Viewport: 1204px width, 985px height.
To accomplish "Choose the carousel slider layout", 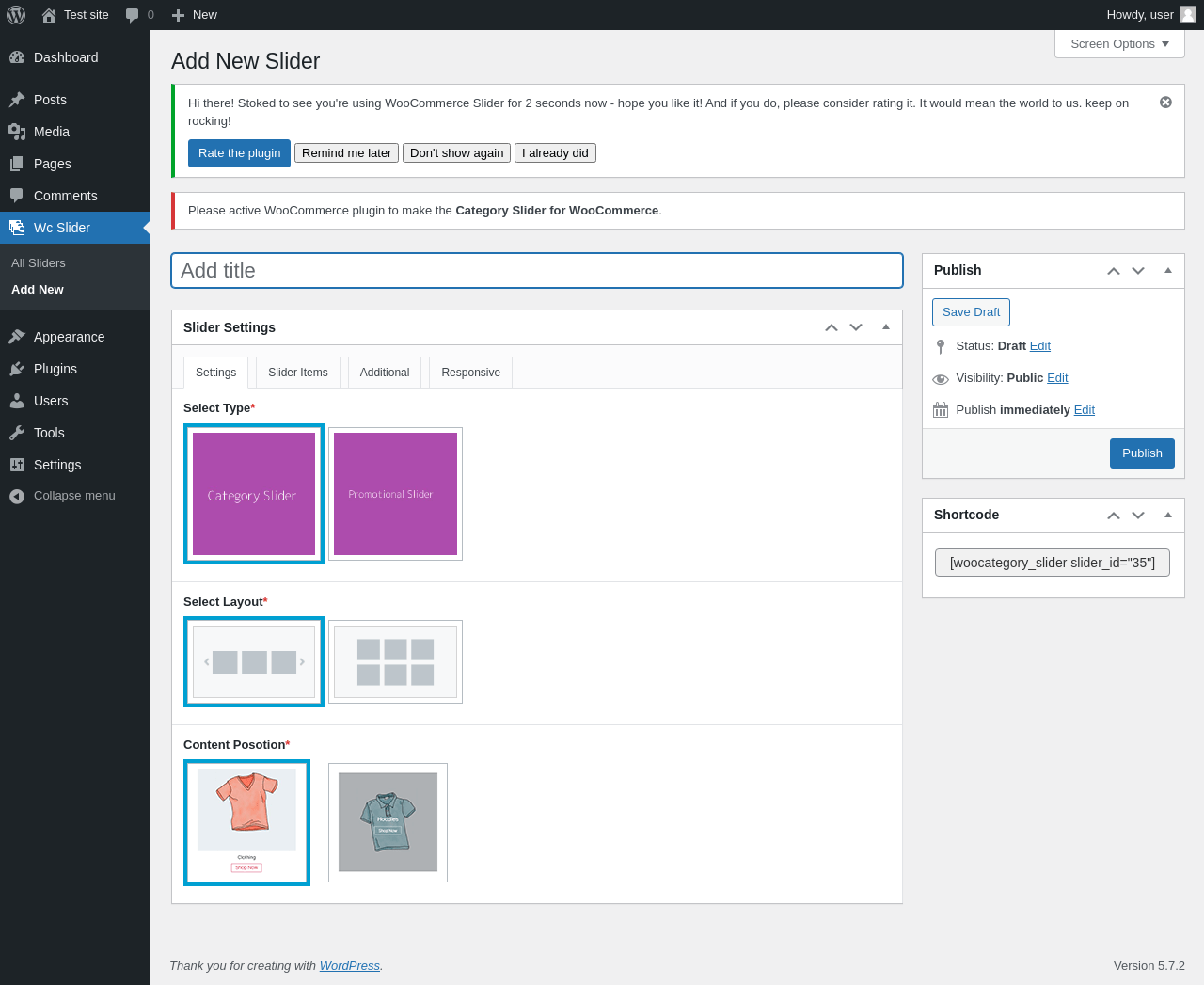I will 254,661.
